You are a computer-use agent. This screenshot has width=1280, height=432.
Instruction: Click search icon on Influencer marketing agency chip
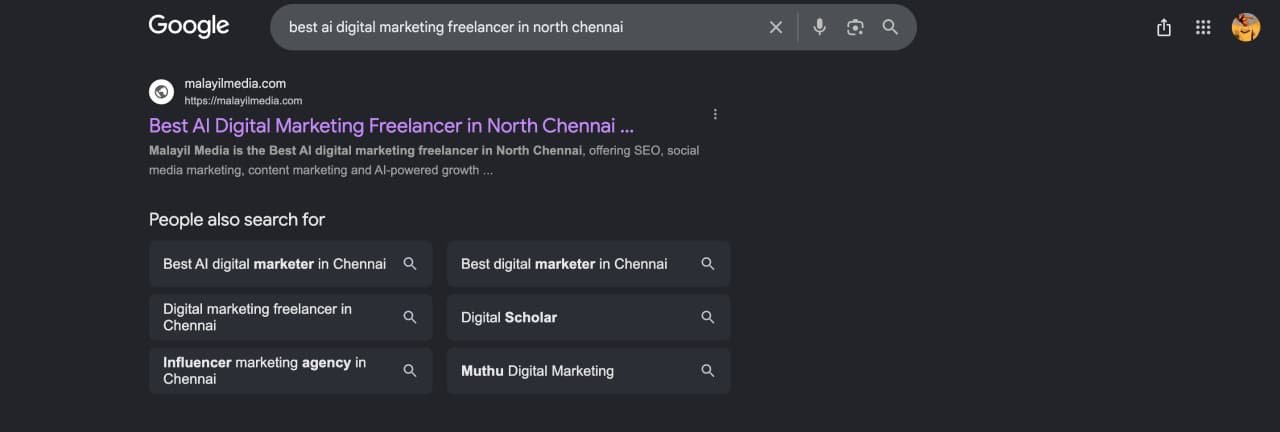(x=410, y=370)
